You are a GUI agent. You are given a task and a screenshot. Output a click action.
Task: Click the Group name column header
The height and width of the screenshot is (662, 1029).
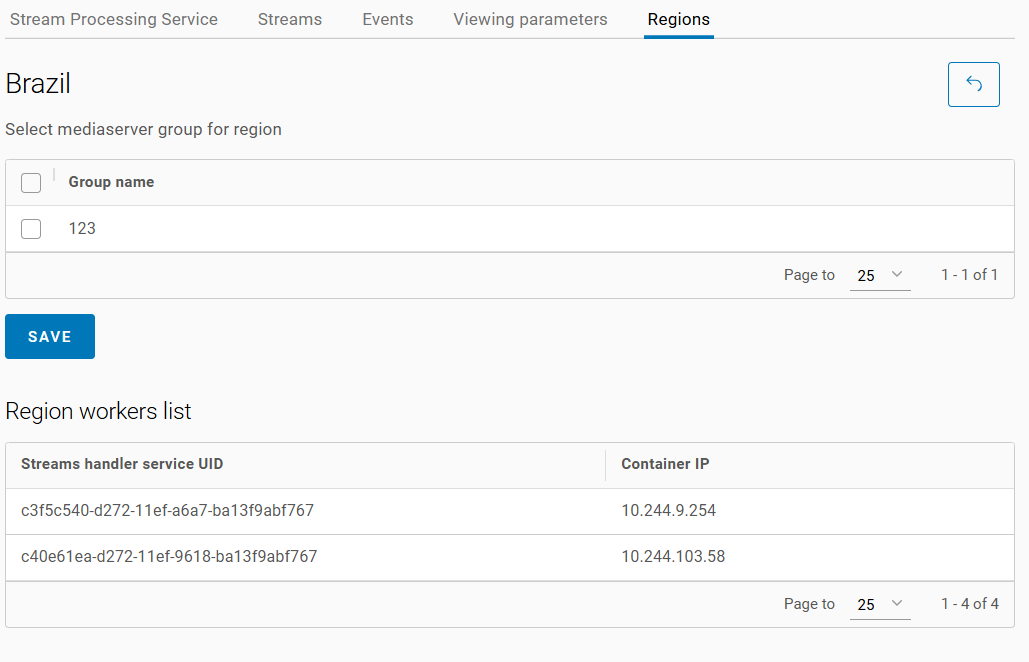(x=111, y=182)
